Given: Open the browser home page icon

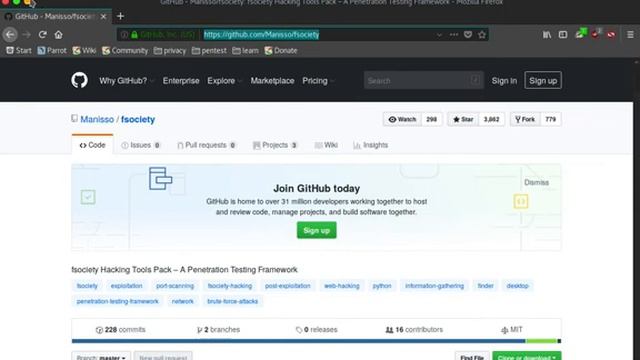Looking at the screenshot, I should [x=58, y=35].
